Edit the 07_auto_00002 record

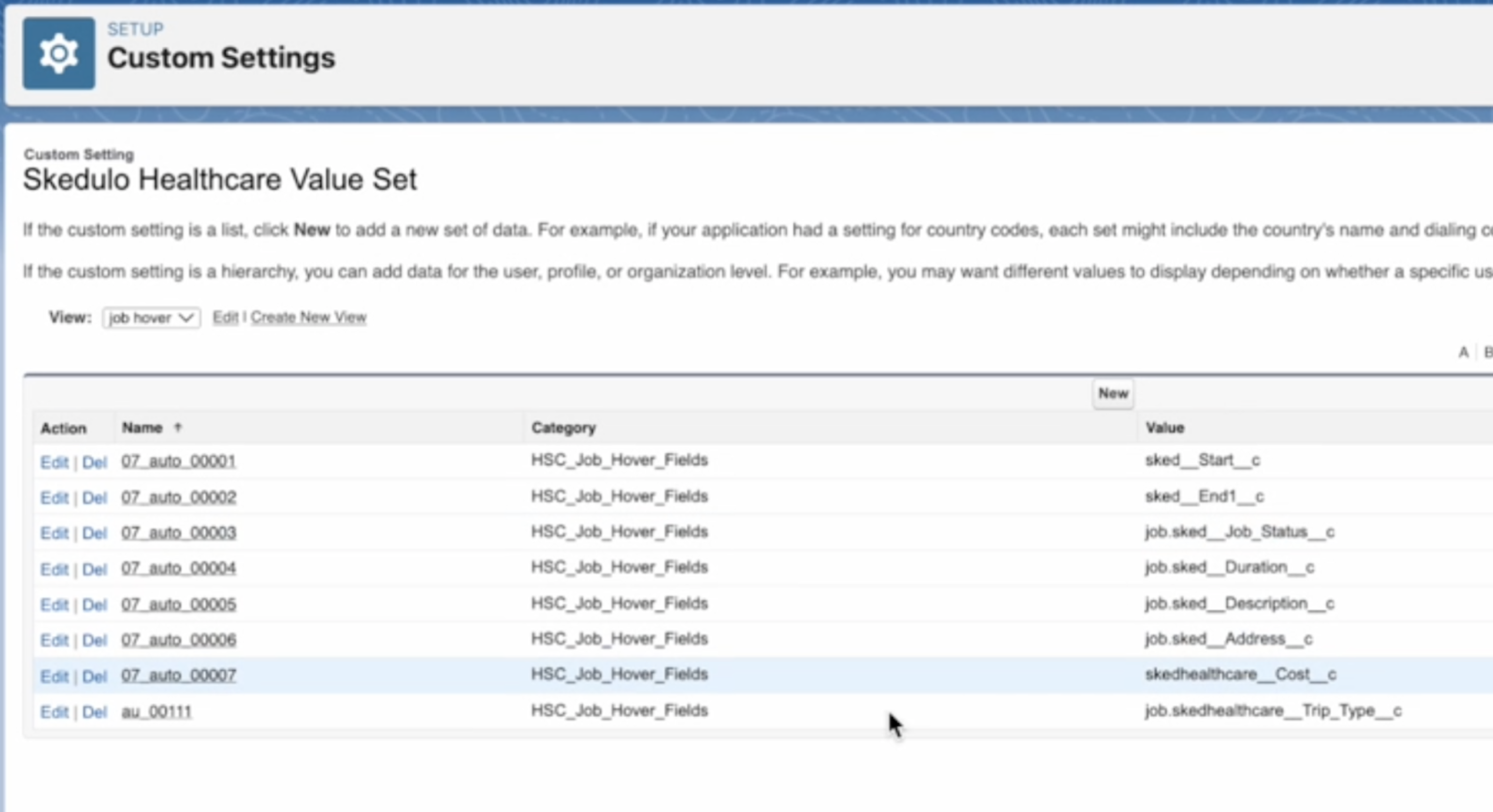(55, 498)
